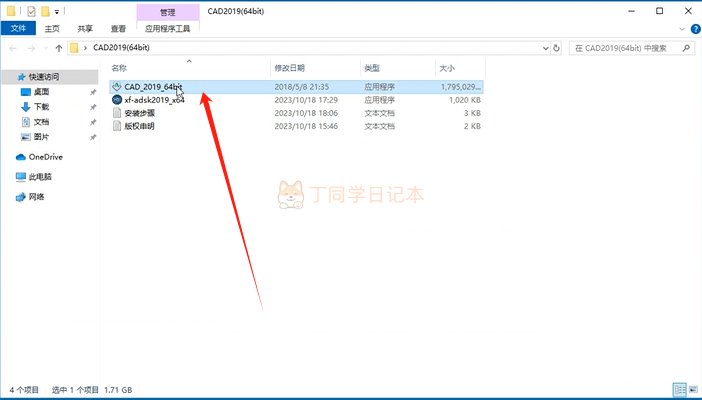The width and height of the screenshot is (702, 400).
Task: Click the title bar folder icon
Action: click(x=11, y=11)
